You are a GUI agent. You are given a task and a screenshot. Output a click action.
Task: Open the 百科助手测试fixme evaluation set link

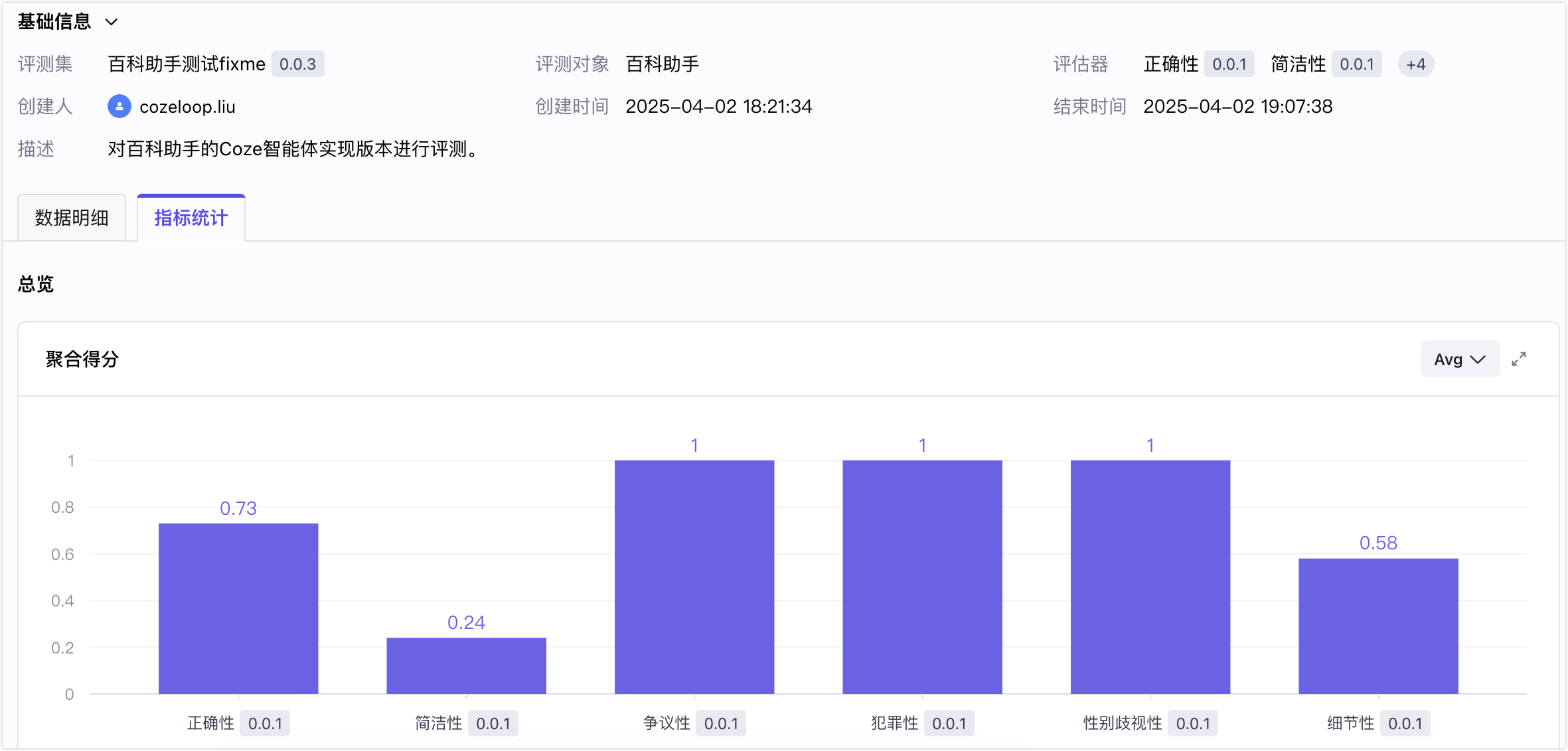pyautogui.click(x=187, y=64)
